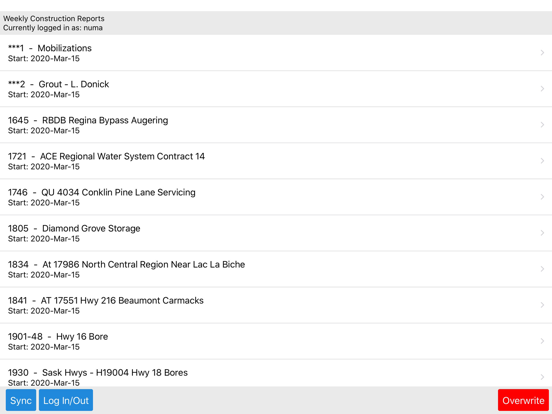This screenshot has height=414, width=552.
Task: Click the blue Sync button
Action: [21, 400]
